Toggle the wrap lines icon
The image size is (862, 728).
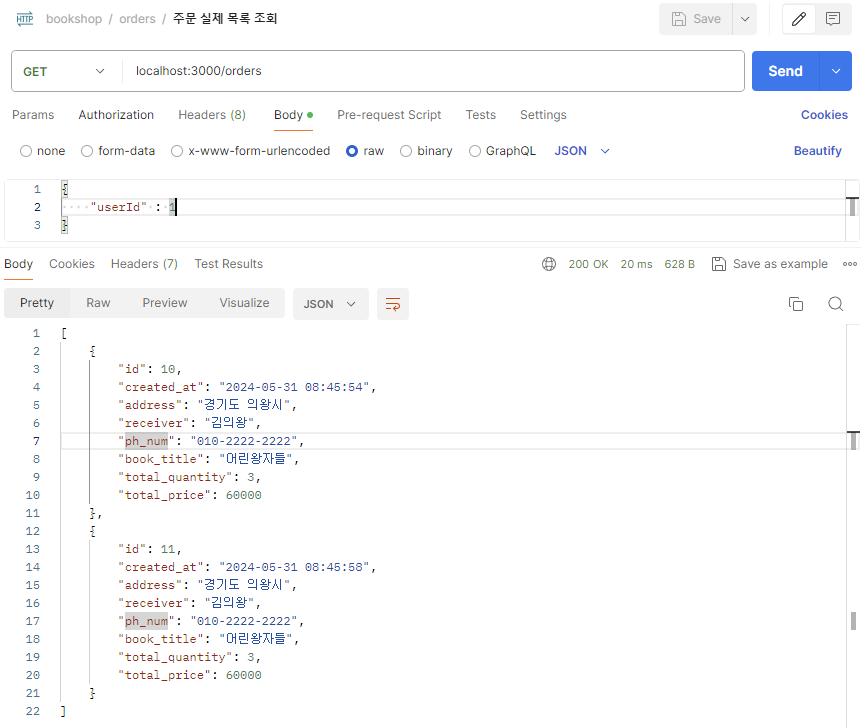click(x=393, y=304)
